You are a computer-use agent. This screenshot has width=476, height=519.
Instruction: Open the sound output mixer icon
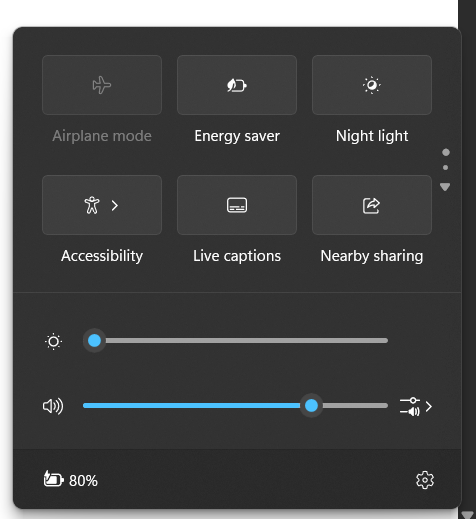[410, 406]
